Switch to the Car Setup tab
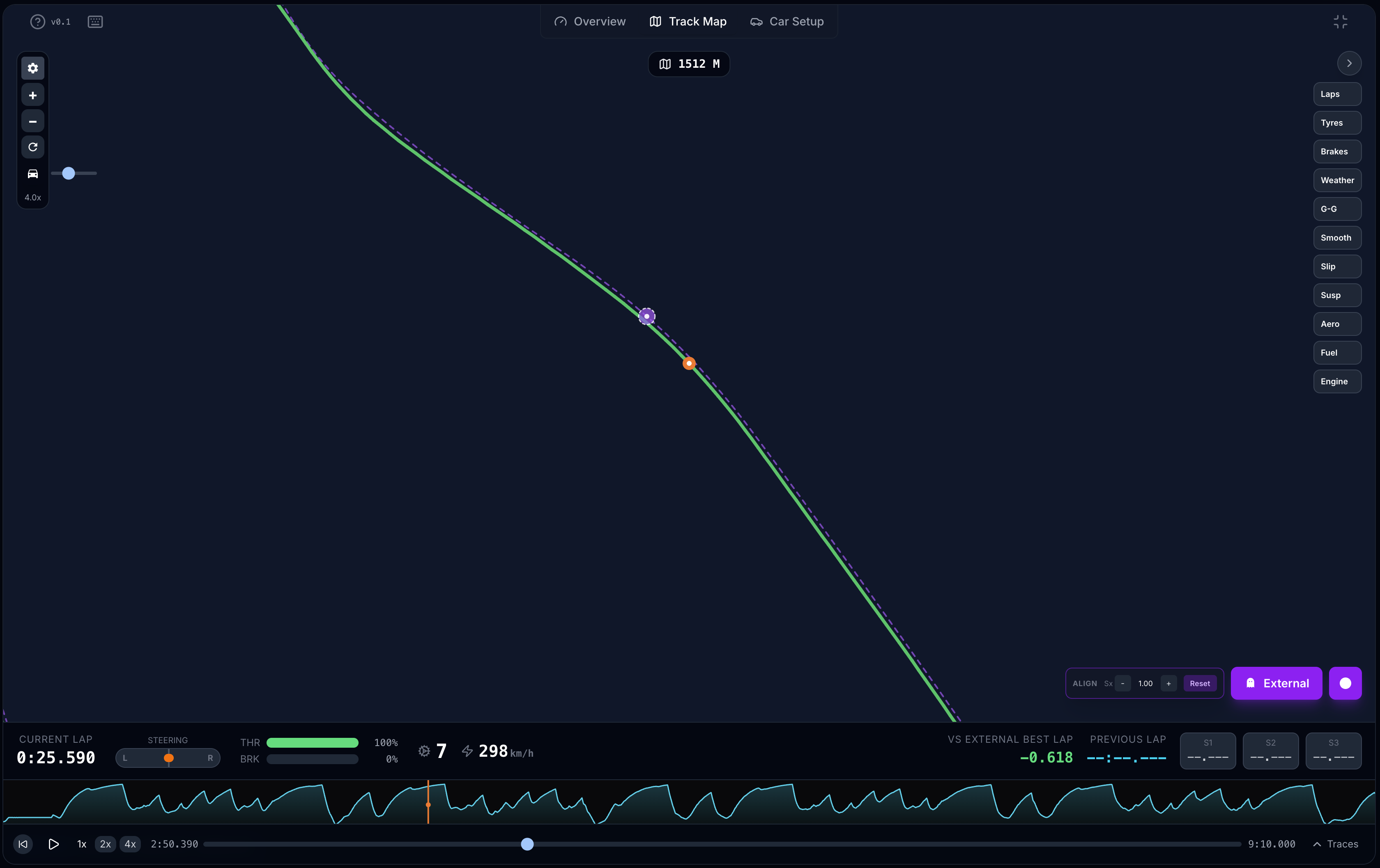The width and height of the screenshot is (1380, 868). (x=787, y=22)
